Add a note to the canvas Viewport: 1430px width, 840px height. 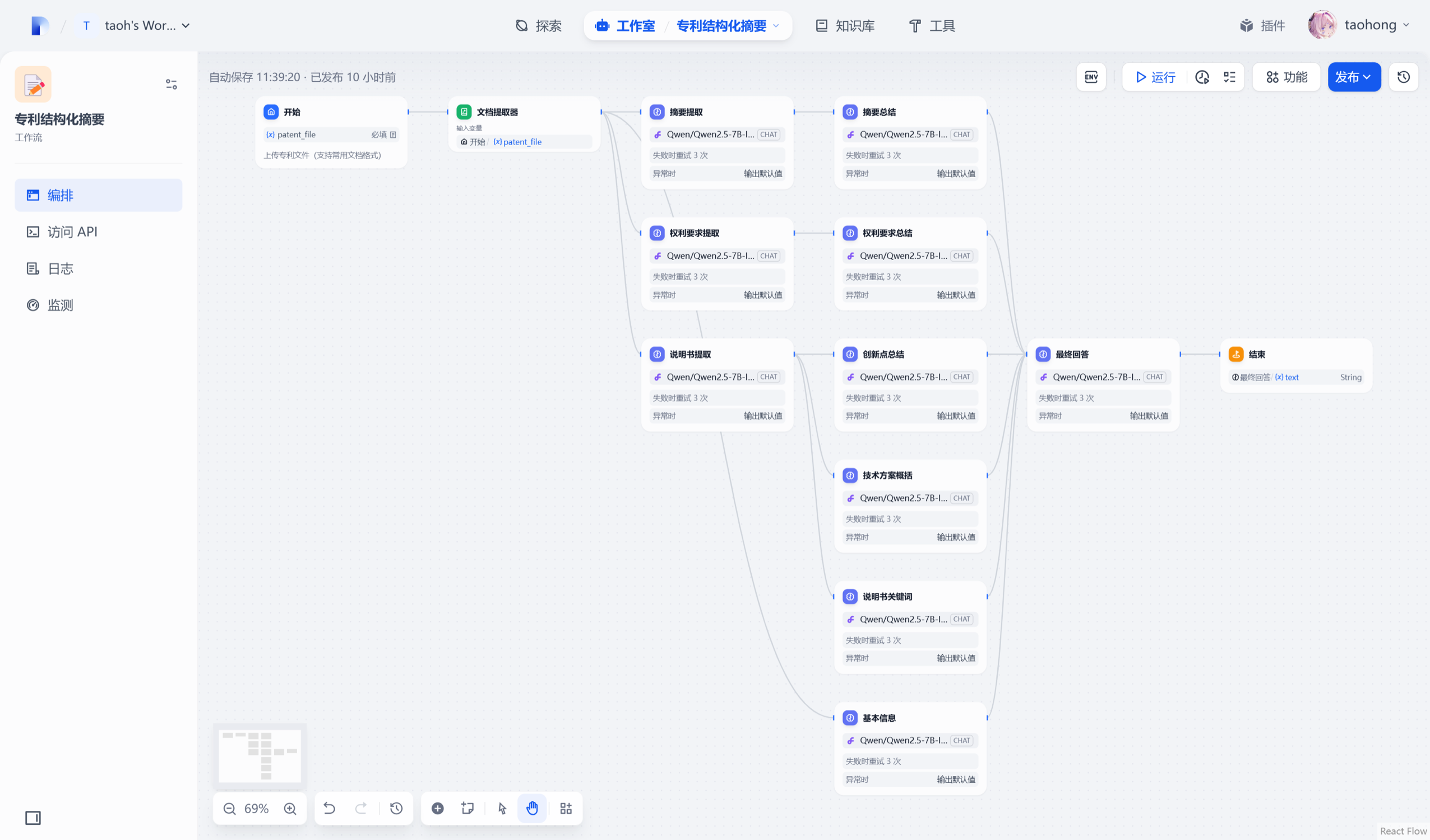coord(468,808)
